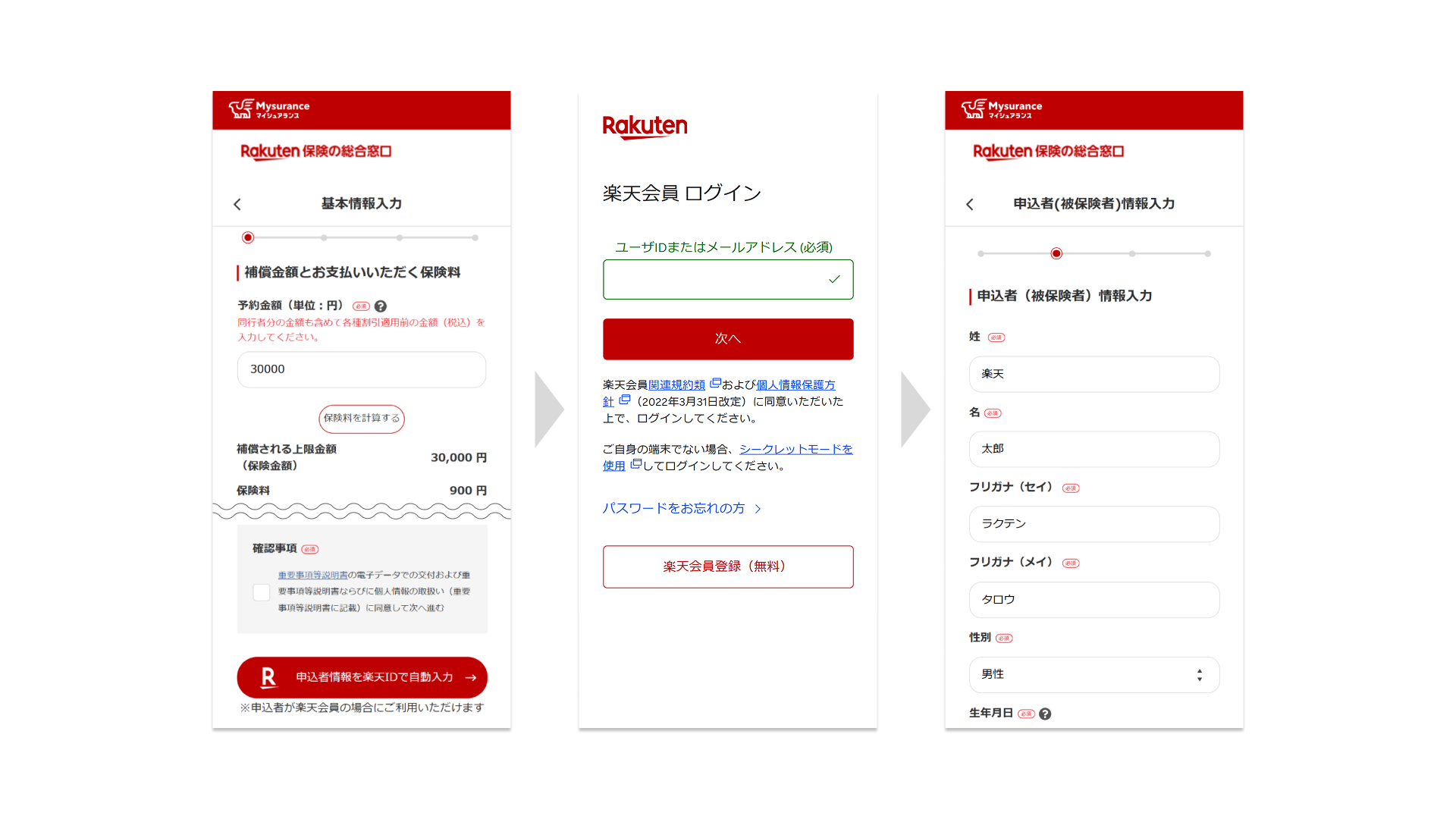Click the arrow chevron after パスワードをお忘れの方
1456x819 pixels.
(758, 509)
